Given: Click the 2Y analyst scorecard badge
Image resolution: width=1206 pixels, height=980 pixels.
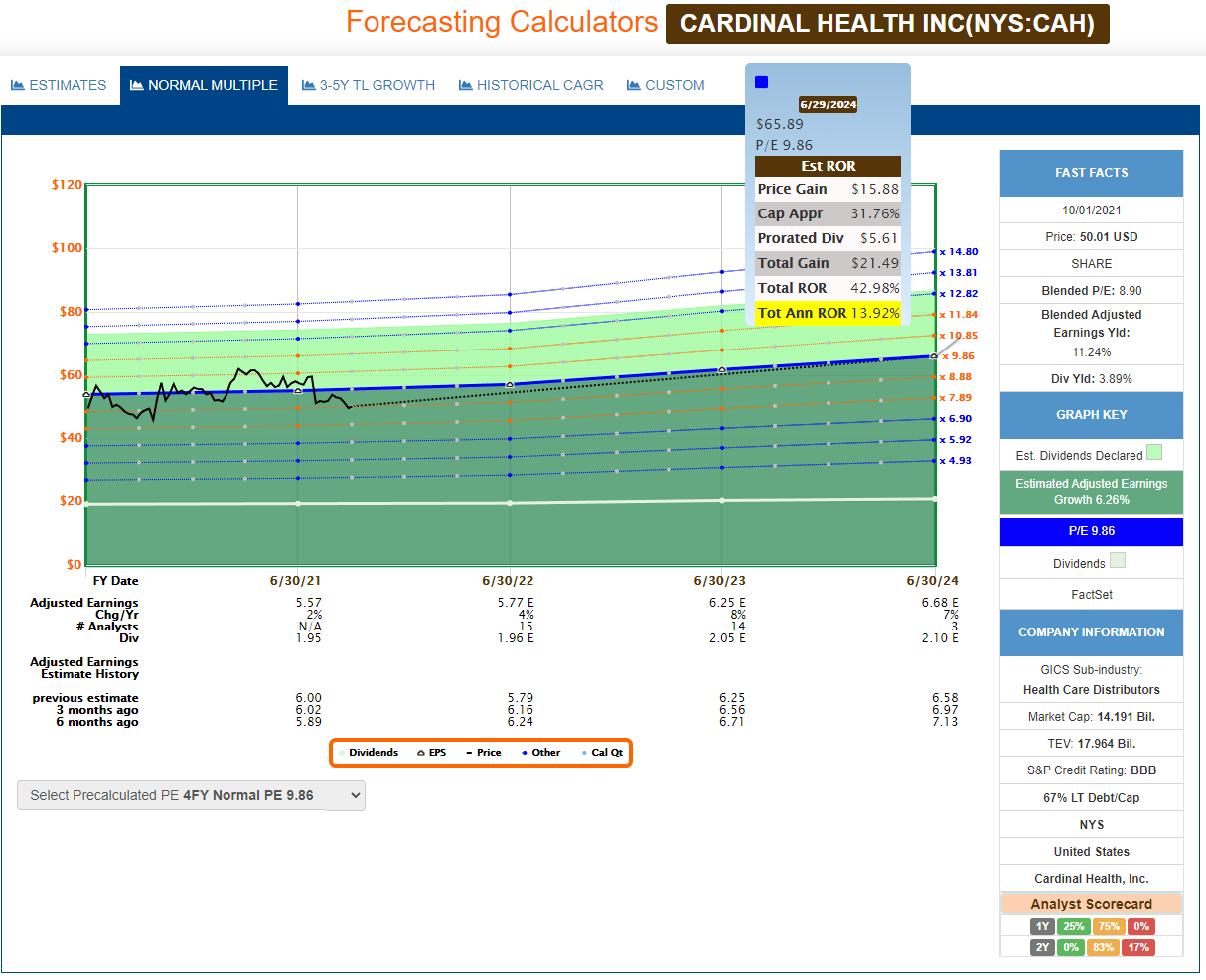Looking at the screenshot, I should 1041,947.
